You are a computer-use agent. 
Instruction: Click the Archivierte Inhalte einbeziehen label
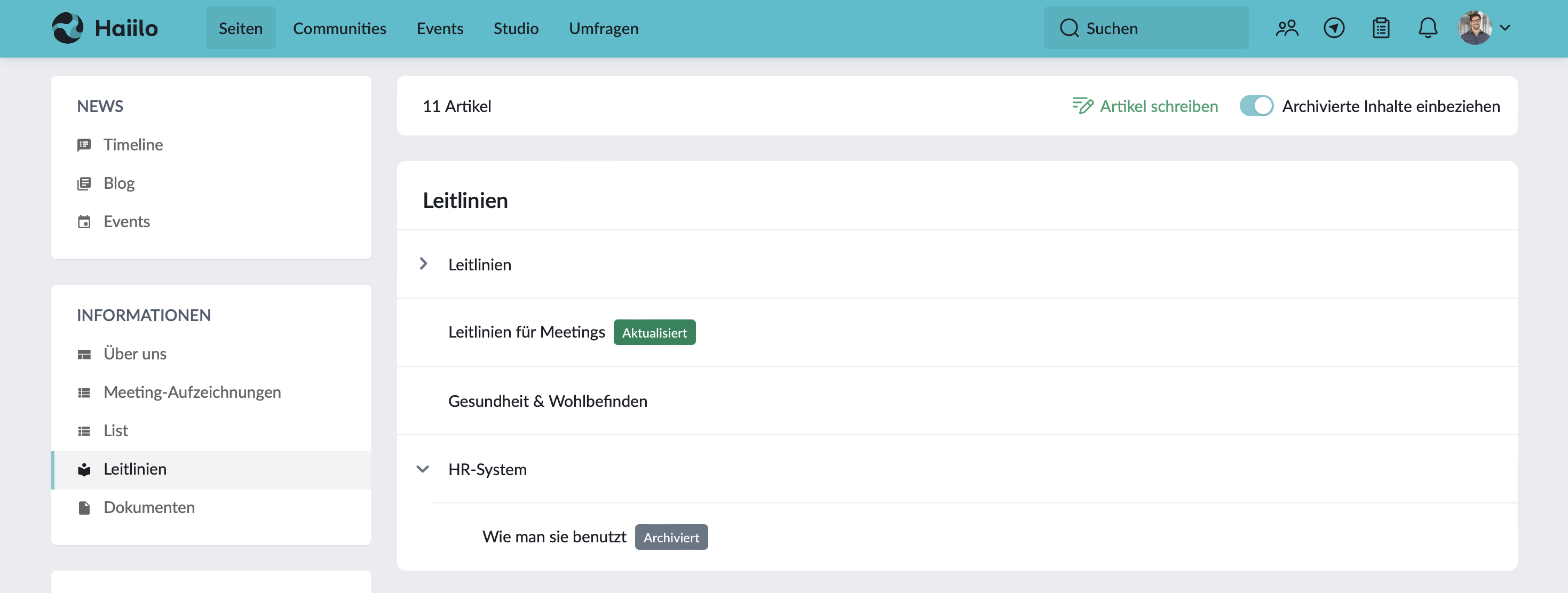point(1391,106)
